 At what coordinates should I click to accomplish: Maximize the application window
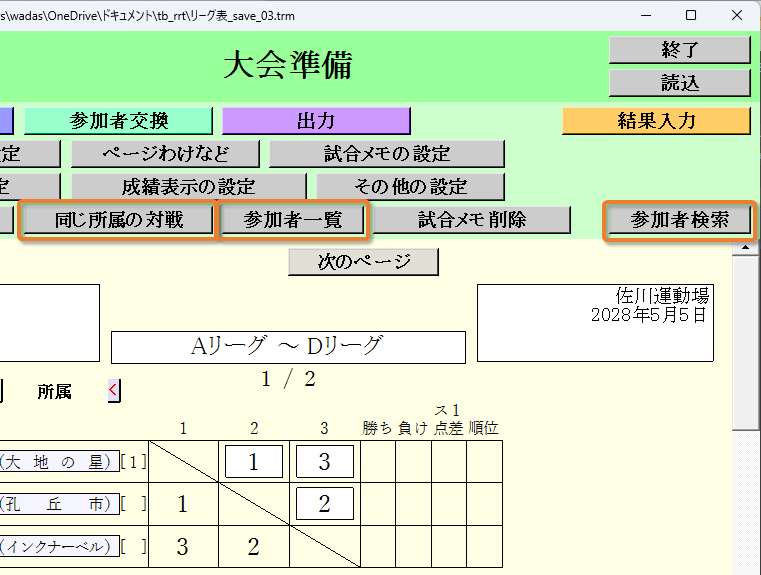[x=691, y=16]
